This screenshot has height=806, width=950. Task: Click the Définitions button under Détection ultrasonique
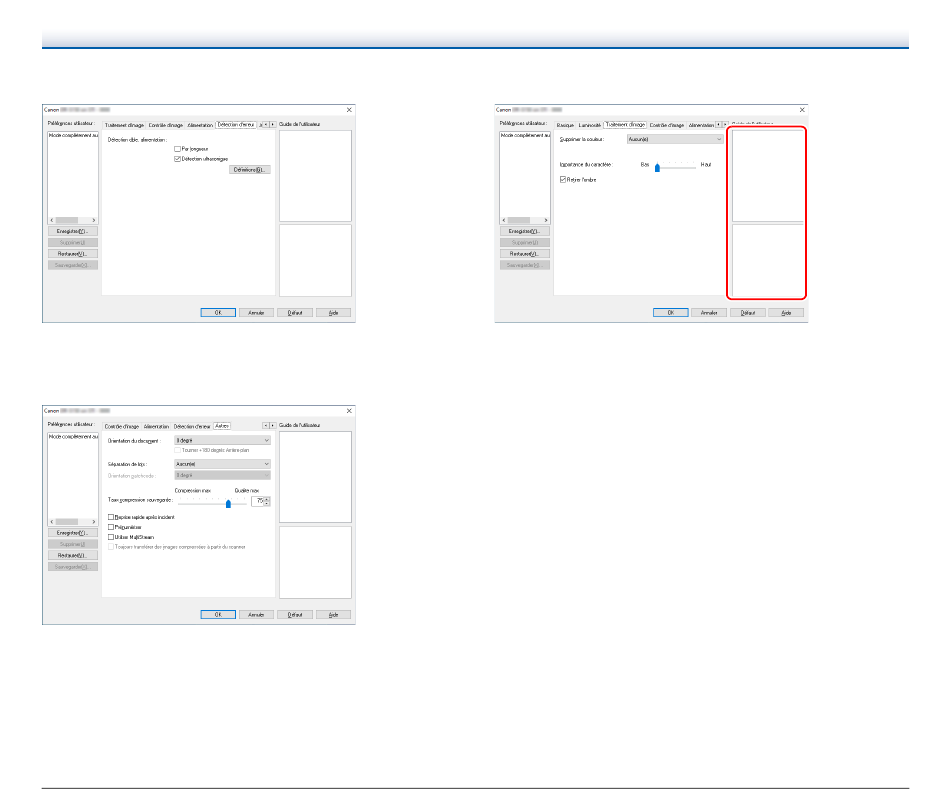click(x=250, y=170)
